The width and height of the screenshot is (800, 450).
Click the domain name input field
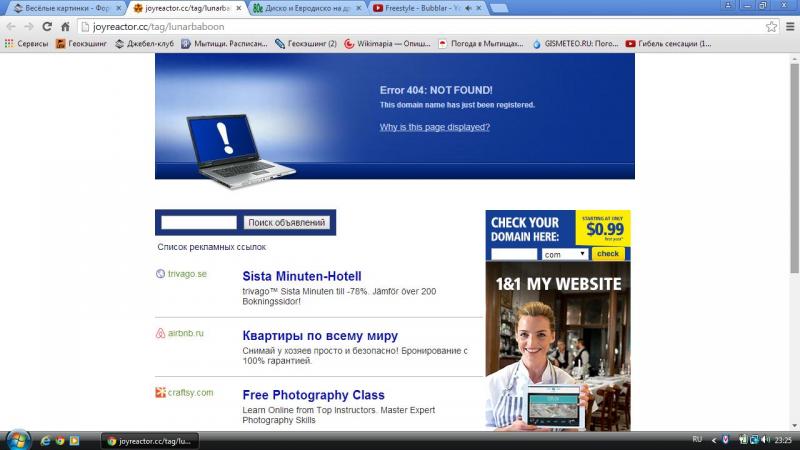point(514,254)
